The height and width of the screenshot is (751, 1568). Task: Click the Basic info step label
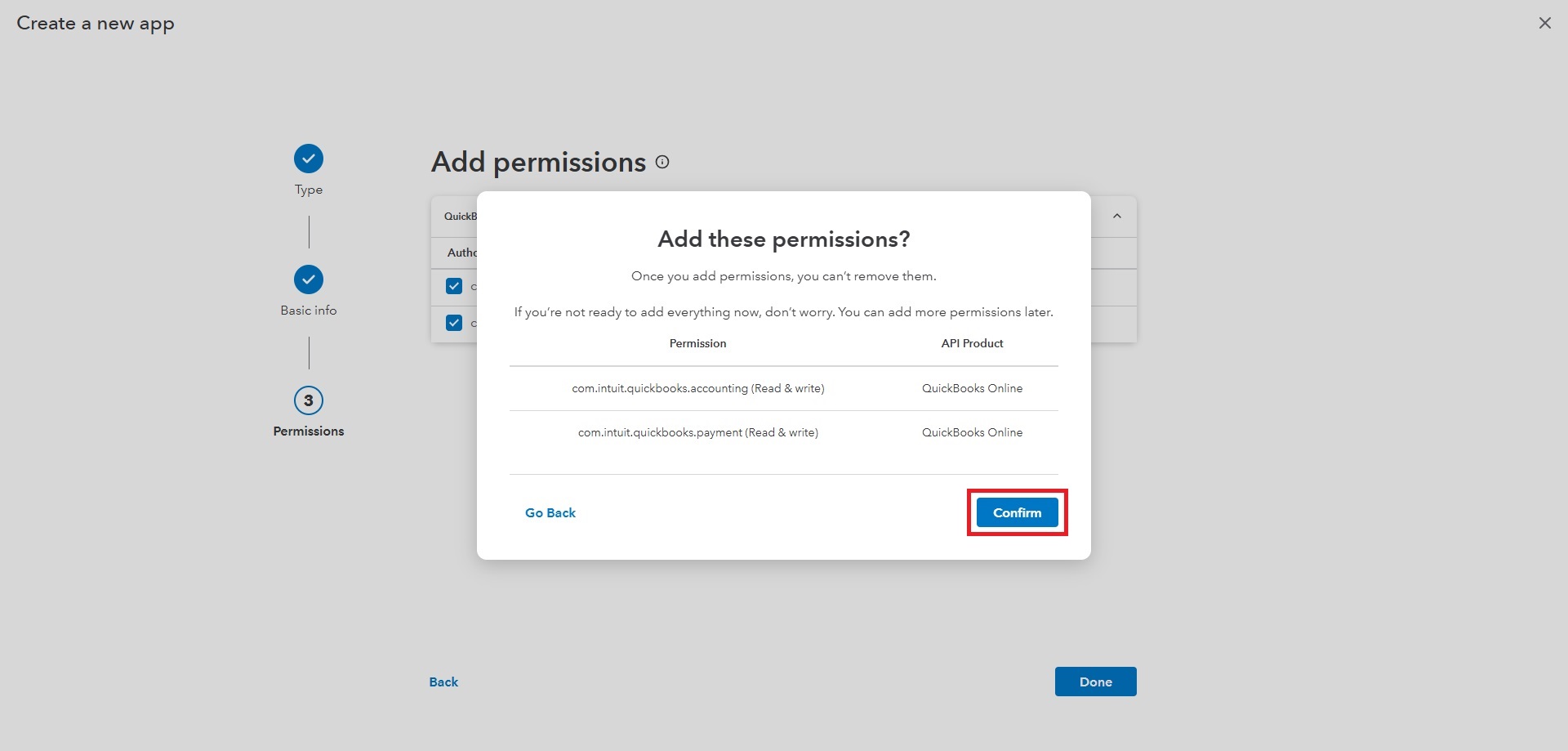[x=309, y=311]
